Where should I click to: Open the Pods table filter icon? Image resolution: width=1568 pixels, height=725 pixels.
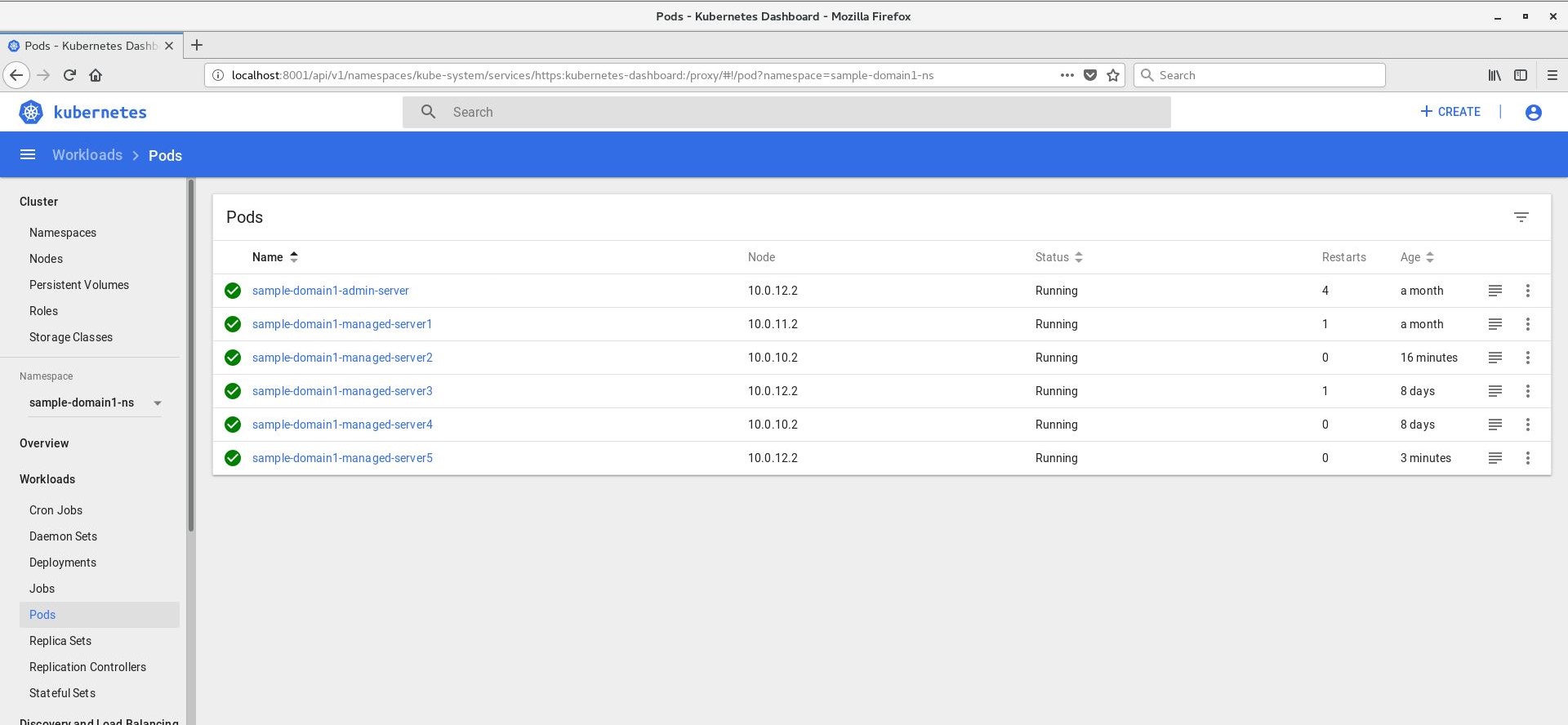point(1521,217)
